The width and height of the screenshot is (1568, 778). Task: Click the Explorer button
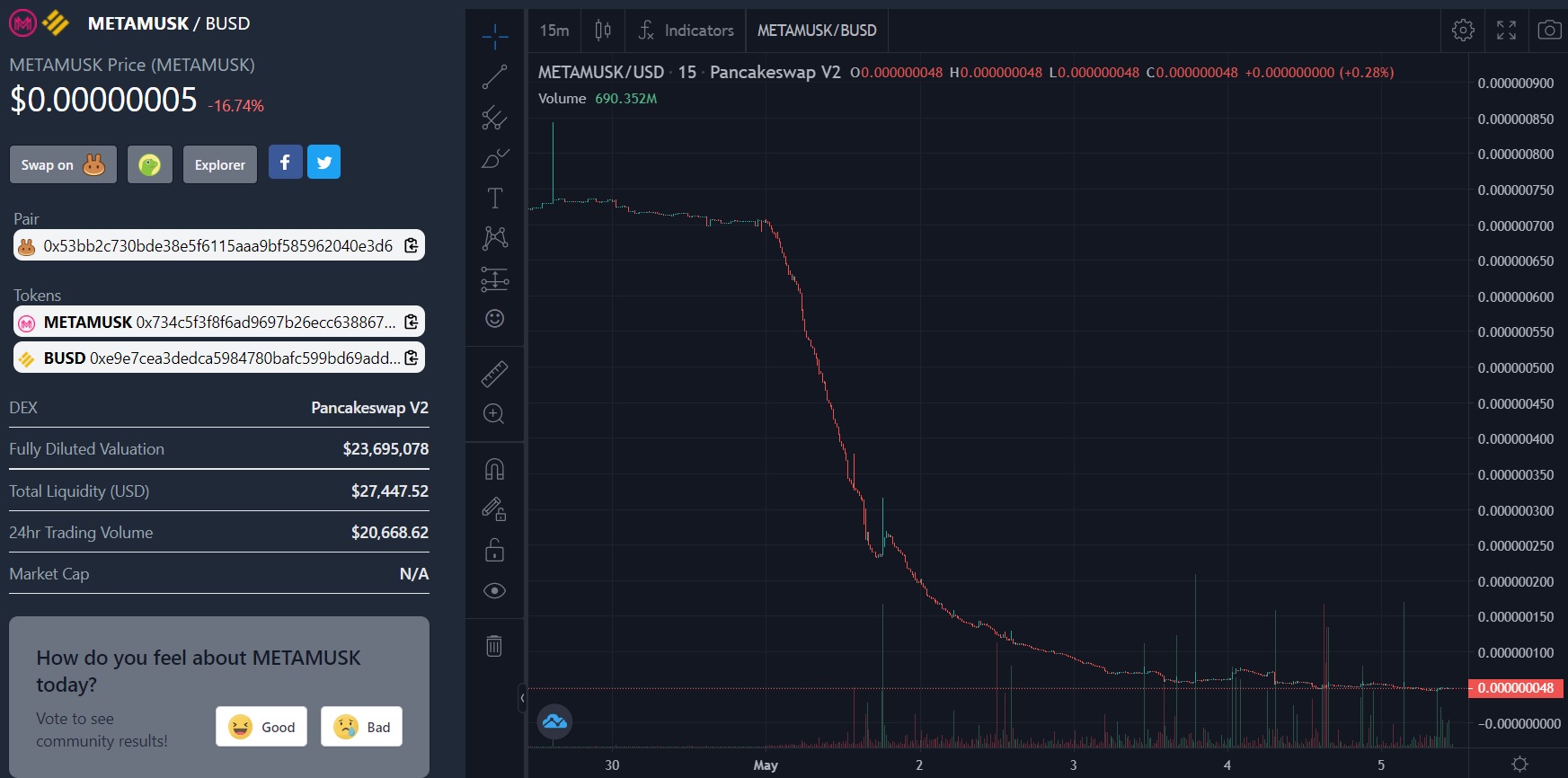click(220, 164)
